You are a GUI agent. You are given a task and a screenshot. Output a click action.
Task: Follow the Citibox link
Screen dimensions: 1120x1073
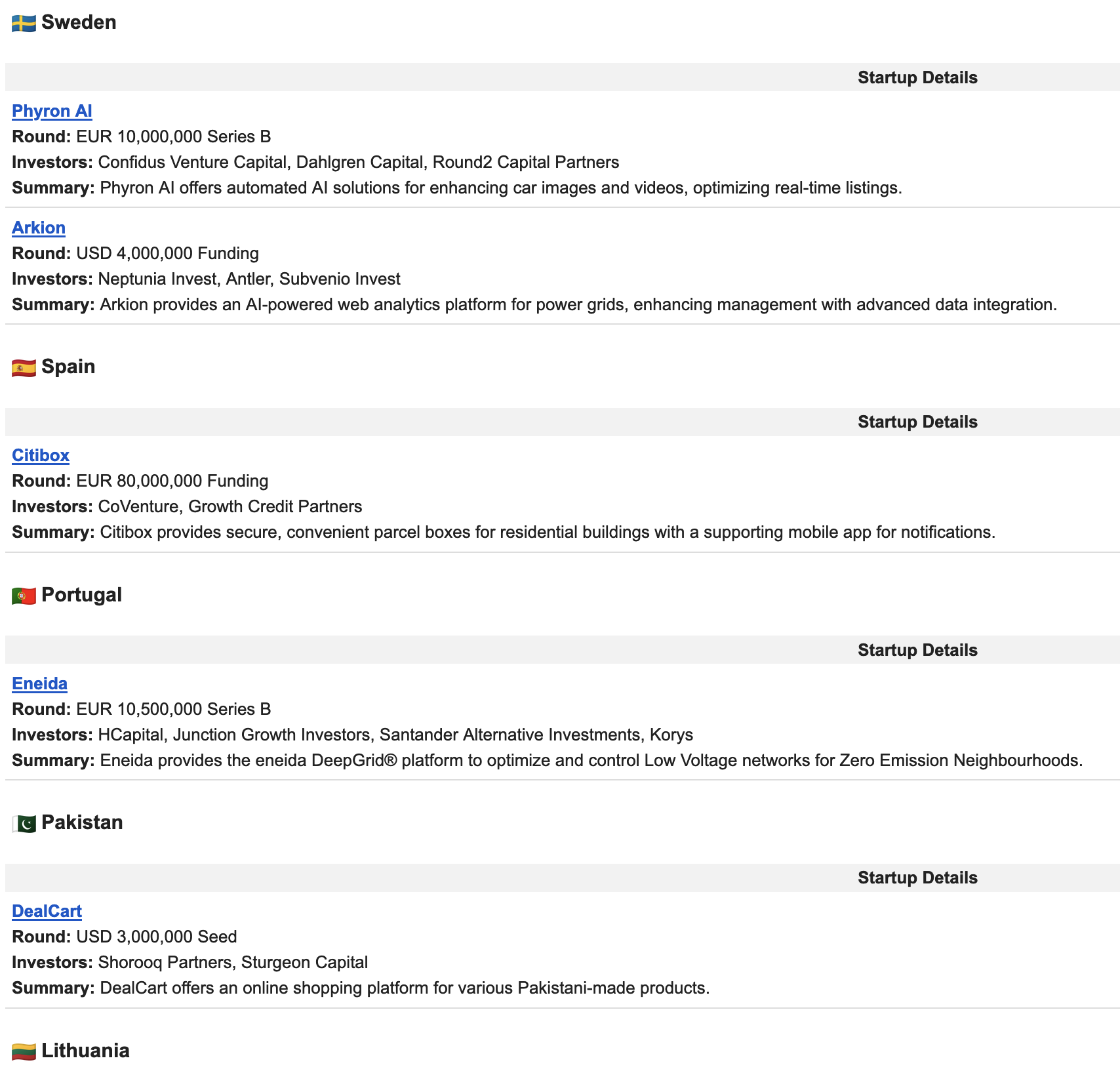pyautogui.click(x=41, y=455)
